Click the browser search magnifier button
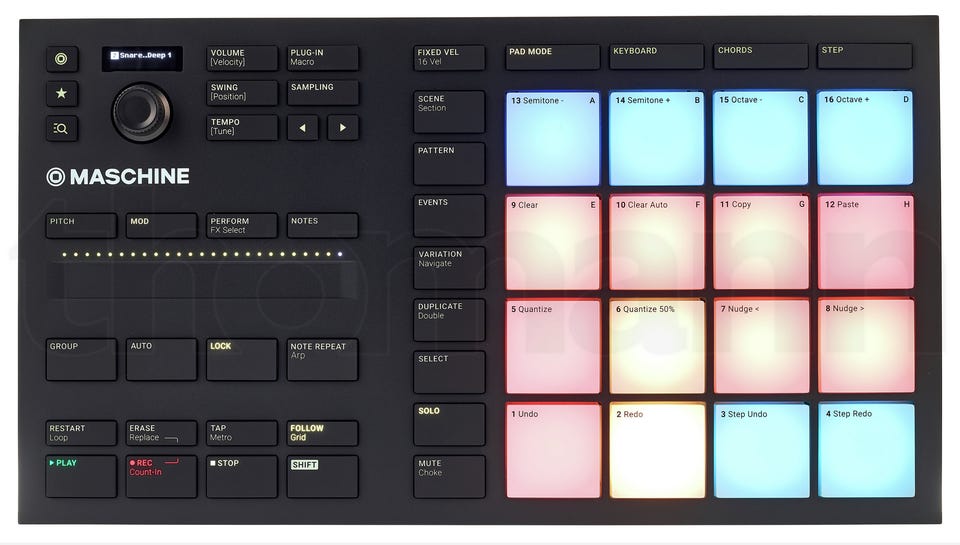Screen dimensions: 960x545 pos(62,129)
